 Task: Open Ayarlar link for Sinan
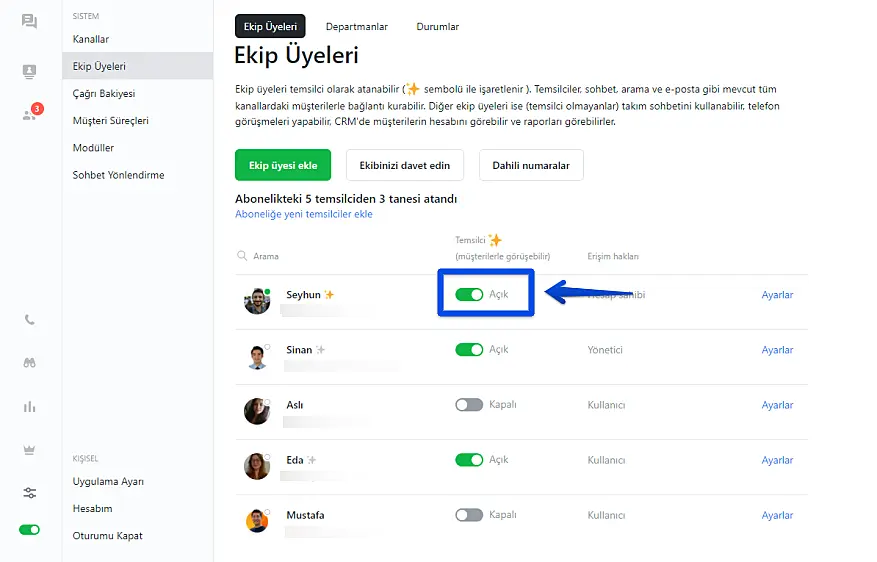click(777, 350)
